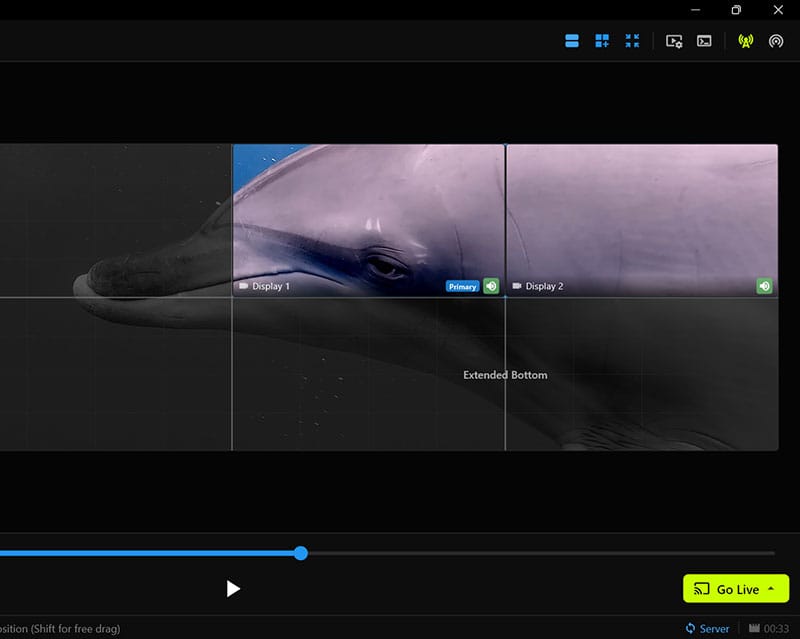Click the Go Live button
Viewport: 800px width, 639px height.
[x=736, y=589]
